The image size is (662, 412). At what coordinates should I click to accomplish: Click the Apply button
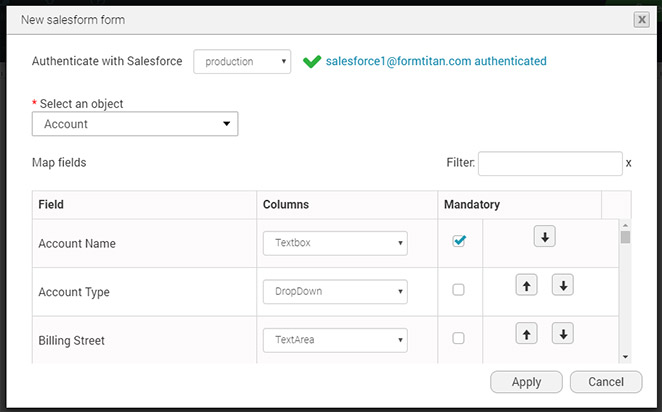coord(526,382)
